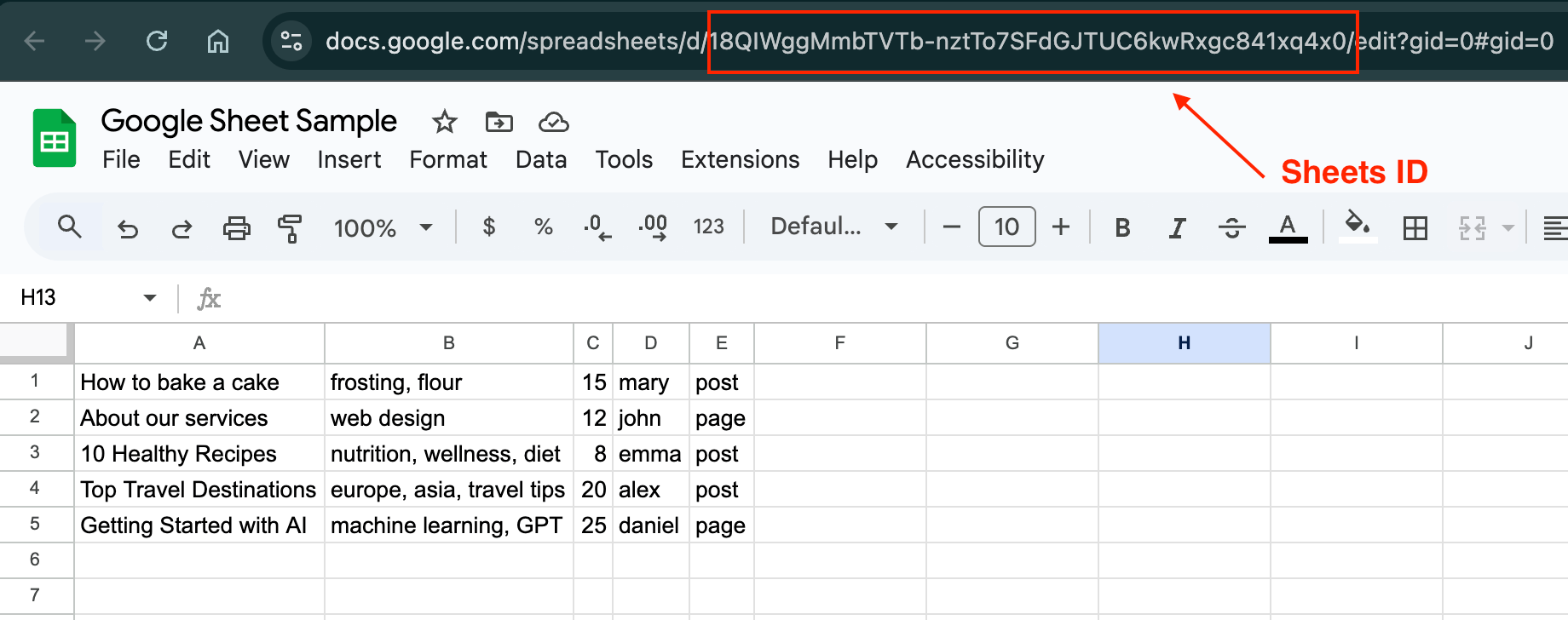Rename the title Google Sheet Sample
The height and width of the screenshot is (620, 1568).
(x=249, y=121)
